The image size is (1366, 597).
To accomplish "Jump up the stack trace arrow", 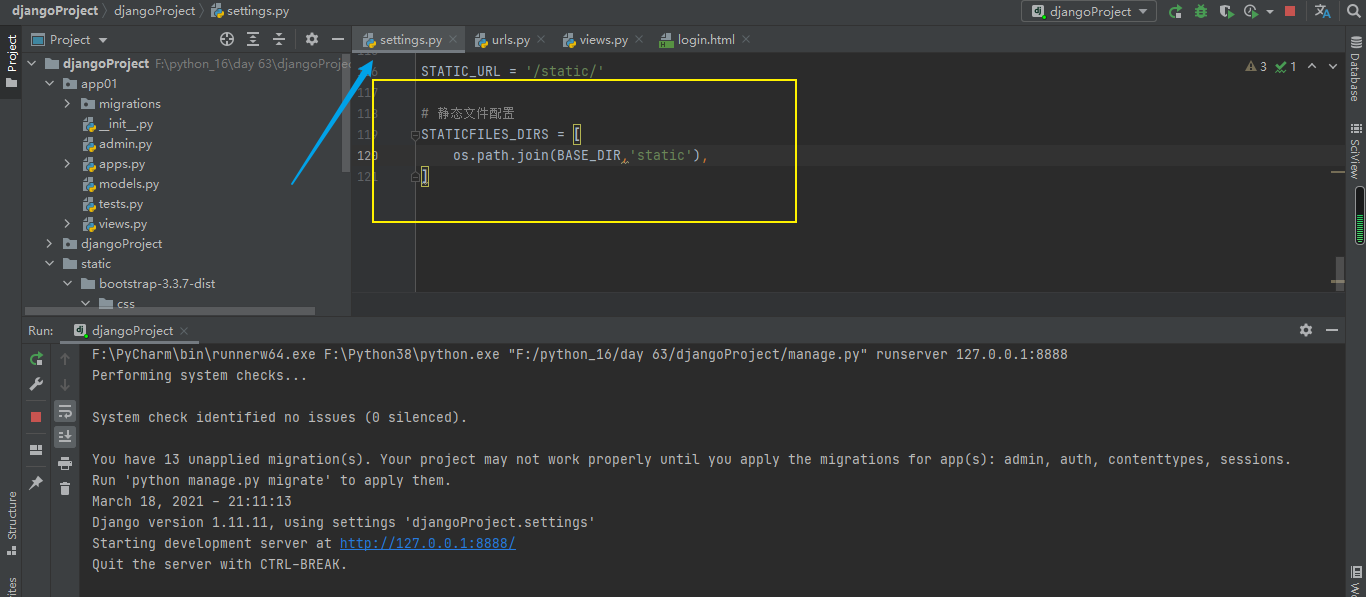I will point(65,358).
